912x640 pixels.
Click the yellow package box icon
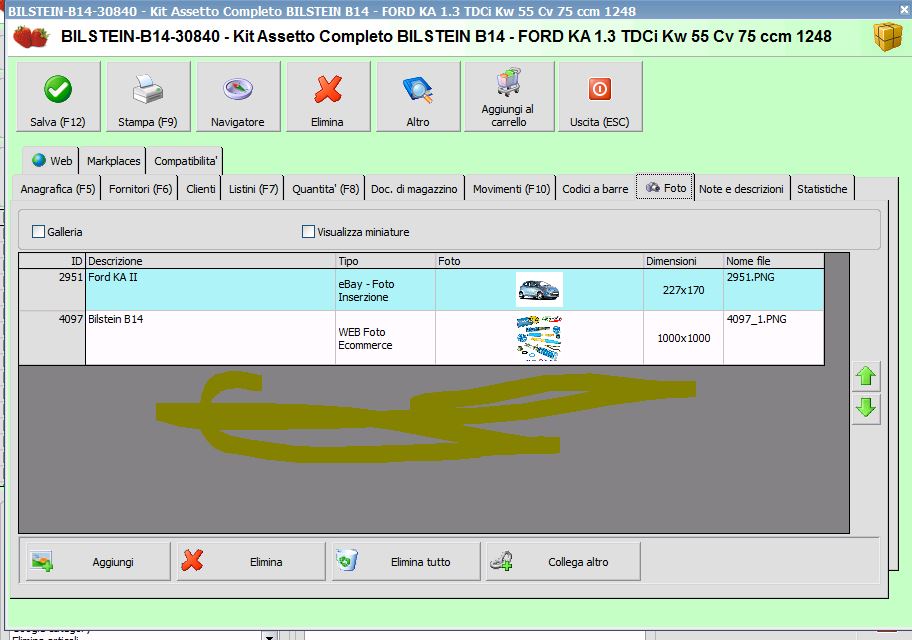coord(887,37)
